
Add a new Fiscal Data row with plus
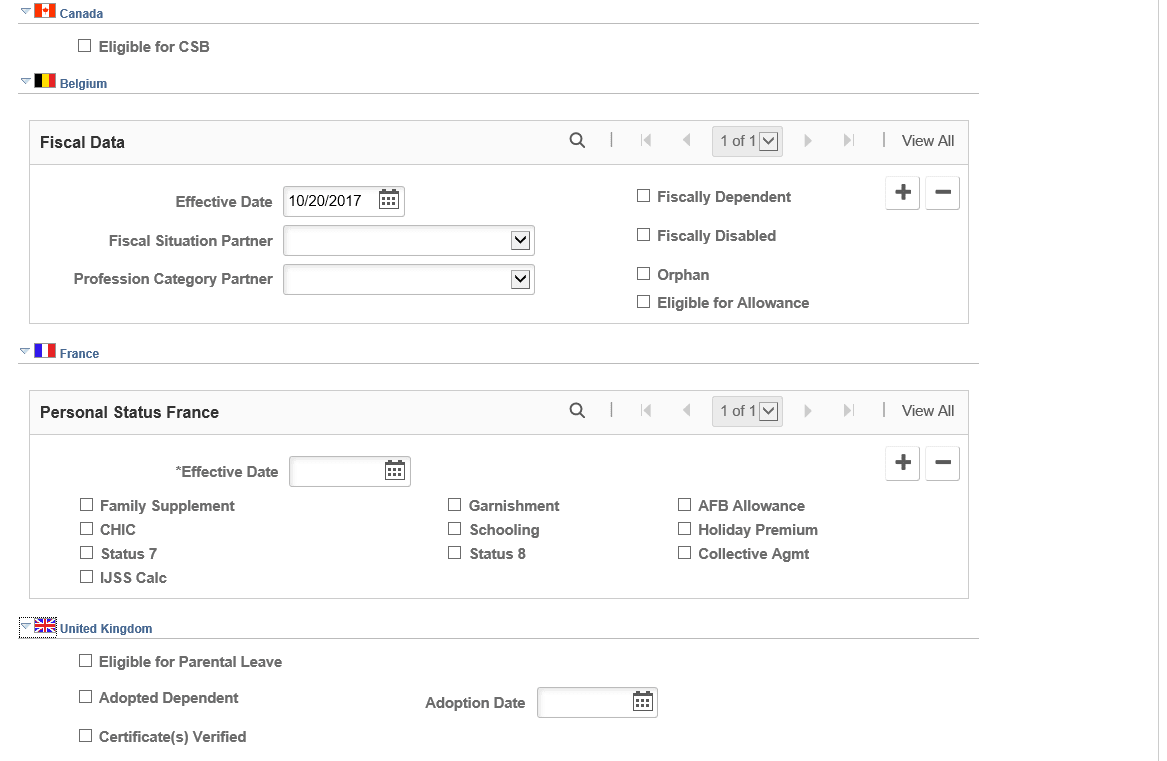point(903,193)
